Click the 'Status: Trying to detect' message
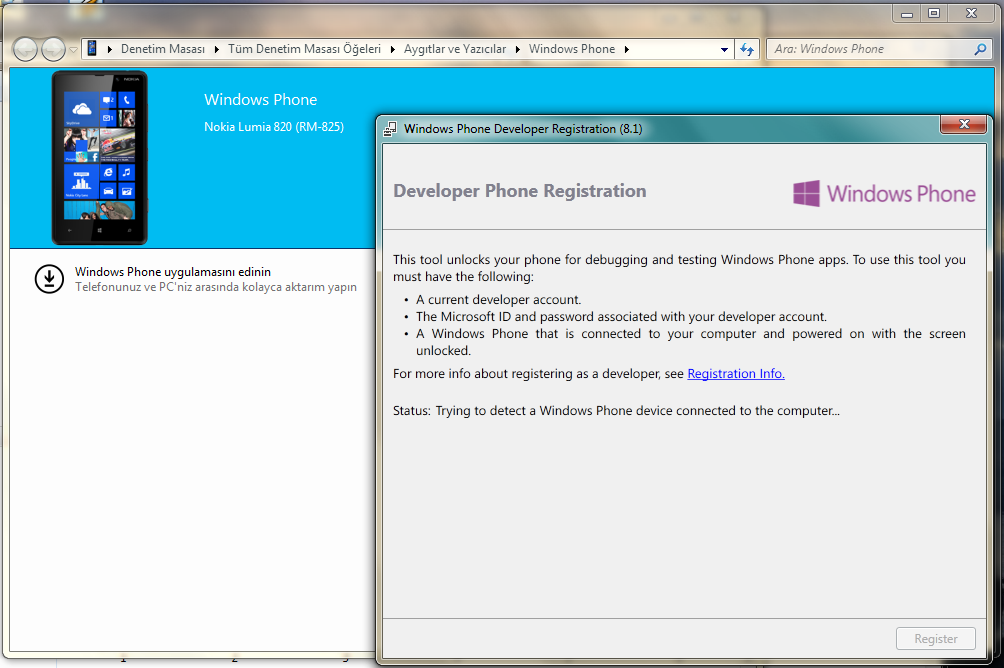The width and height of the screenshot is (1004, 668). 616,411
